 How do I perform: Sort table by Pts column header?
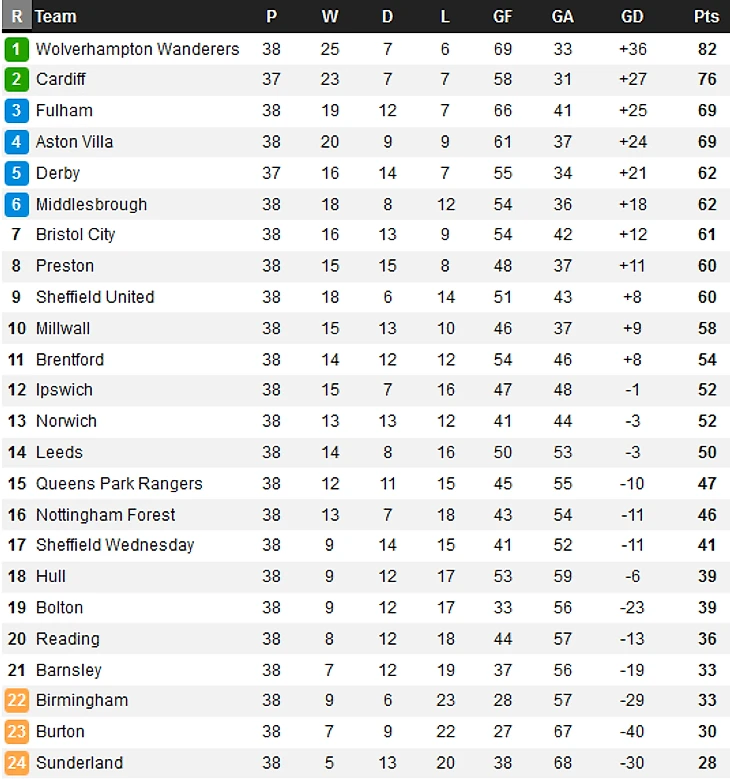706,16
